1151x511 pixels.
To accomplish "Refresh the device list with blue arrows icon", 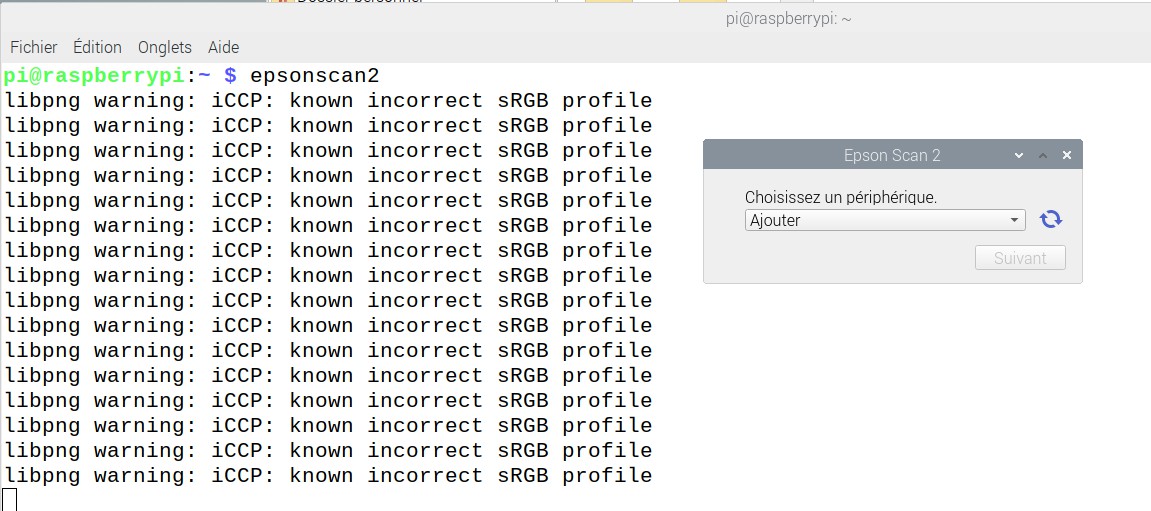I will click(x=1050, y=219).
